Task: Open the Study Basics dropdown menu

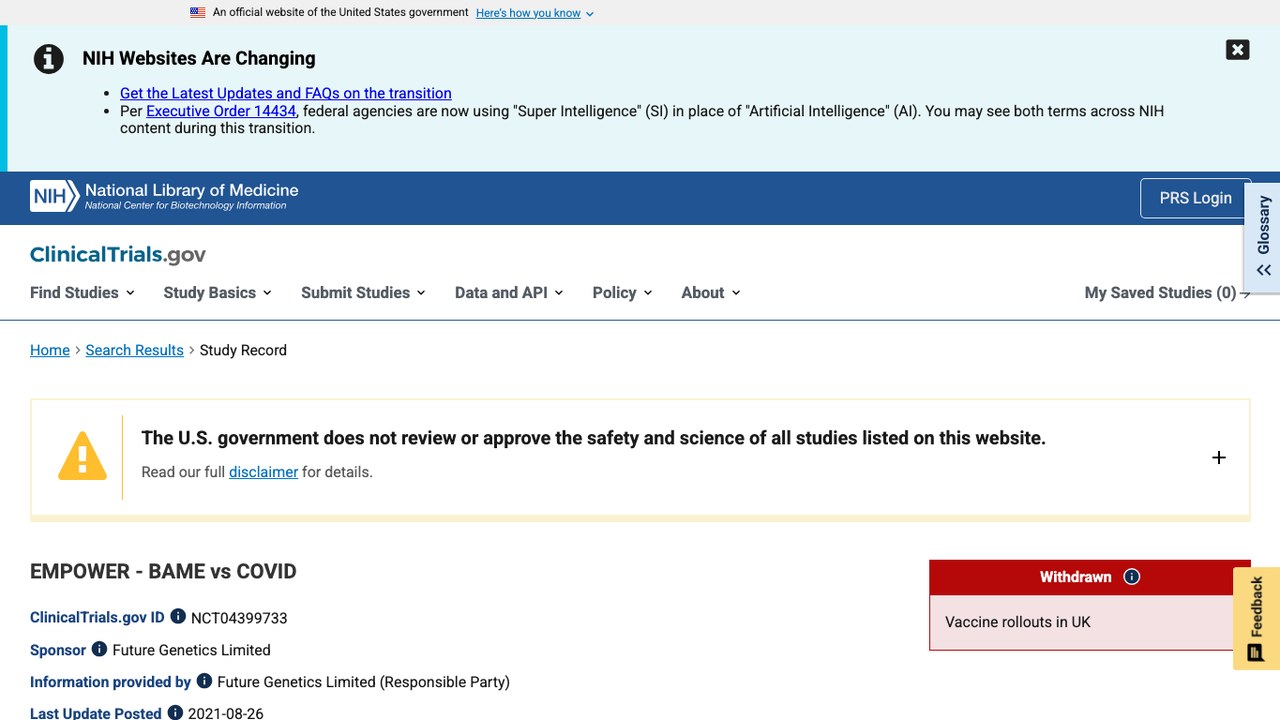Action: [x=218, y=293]
